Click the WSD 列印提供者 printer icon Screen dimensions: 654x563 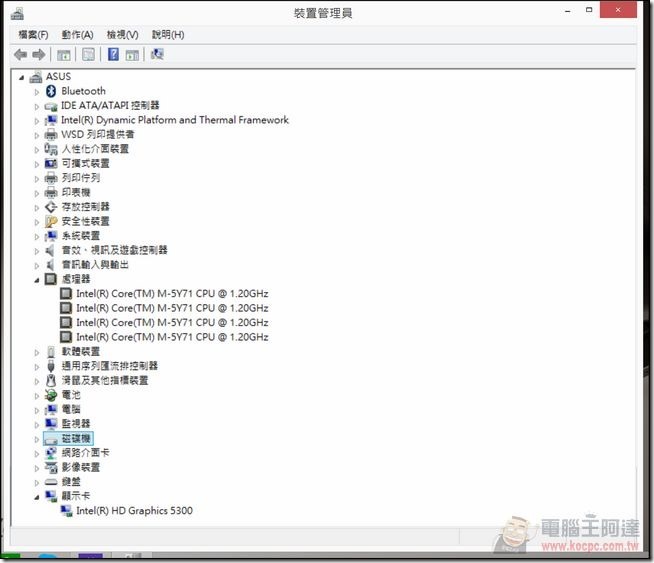(x=51, y=135)
